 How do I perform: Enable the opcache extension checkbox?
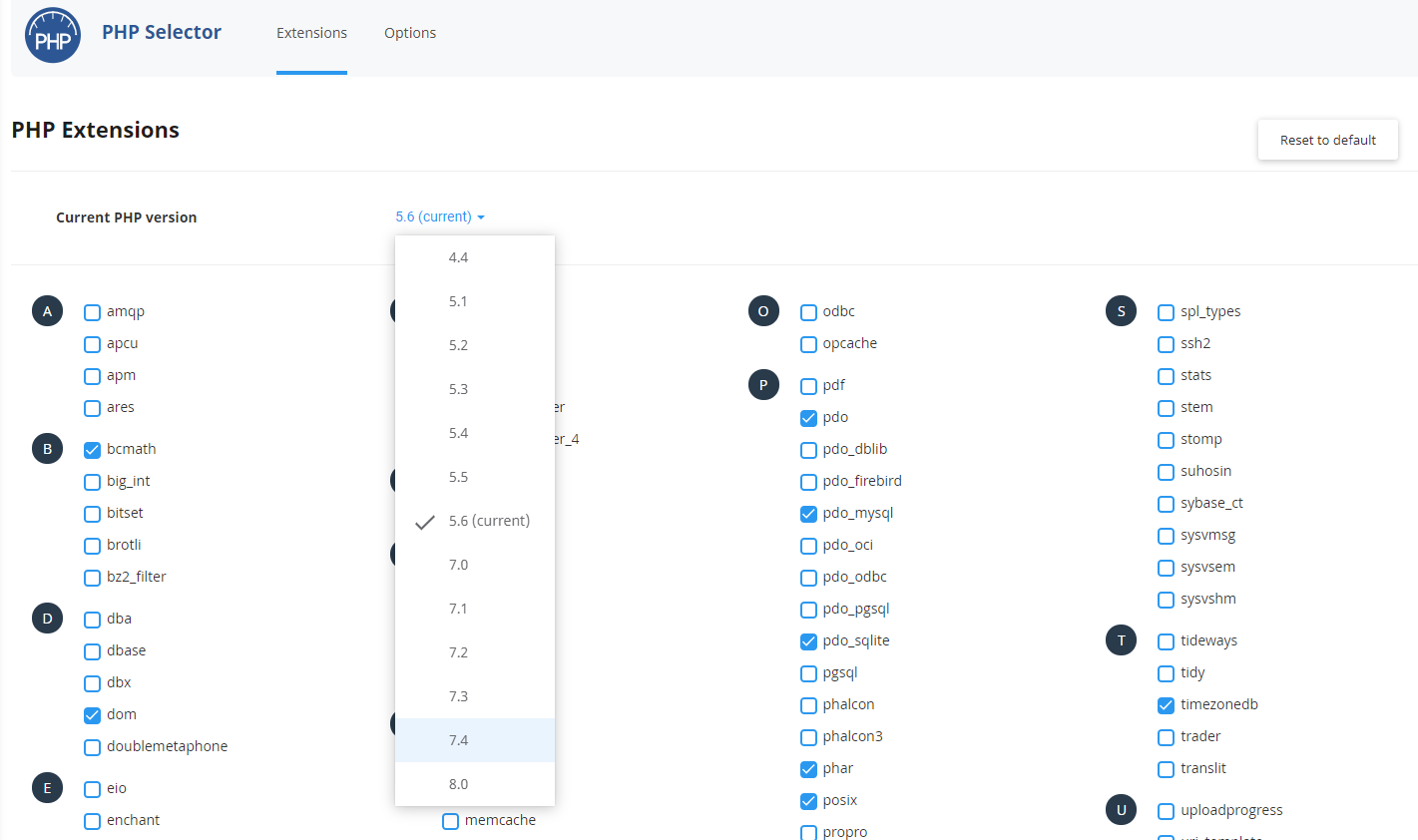pyautogui.click(x=809, y=344)
